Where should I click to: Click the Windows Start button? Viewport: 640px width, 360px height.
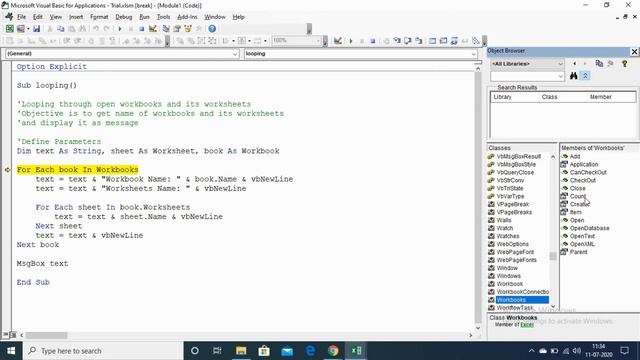[x=11, y=351]
